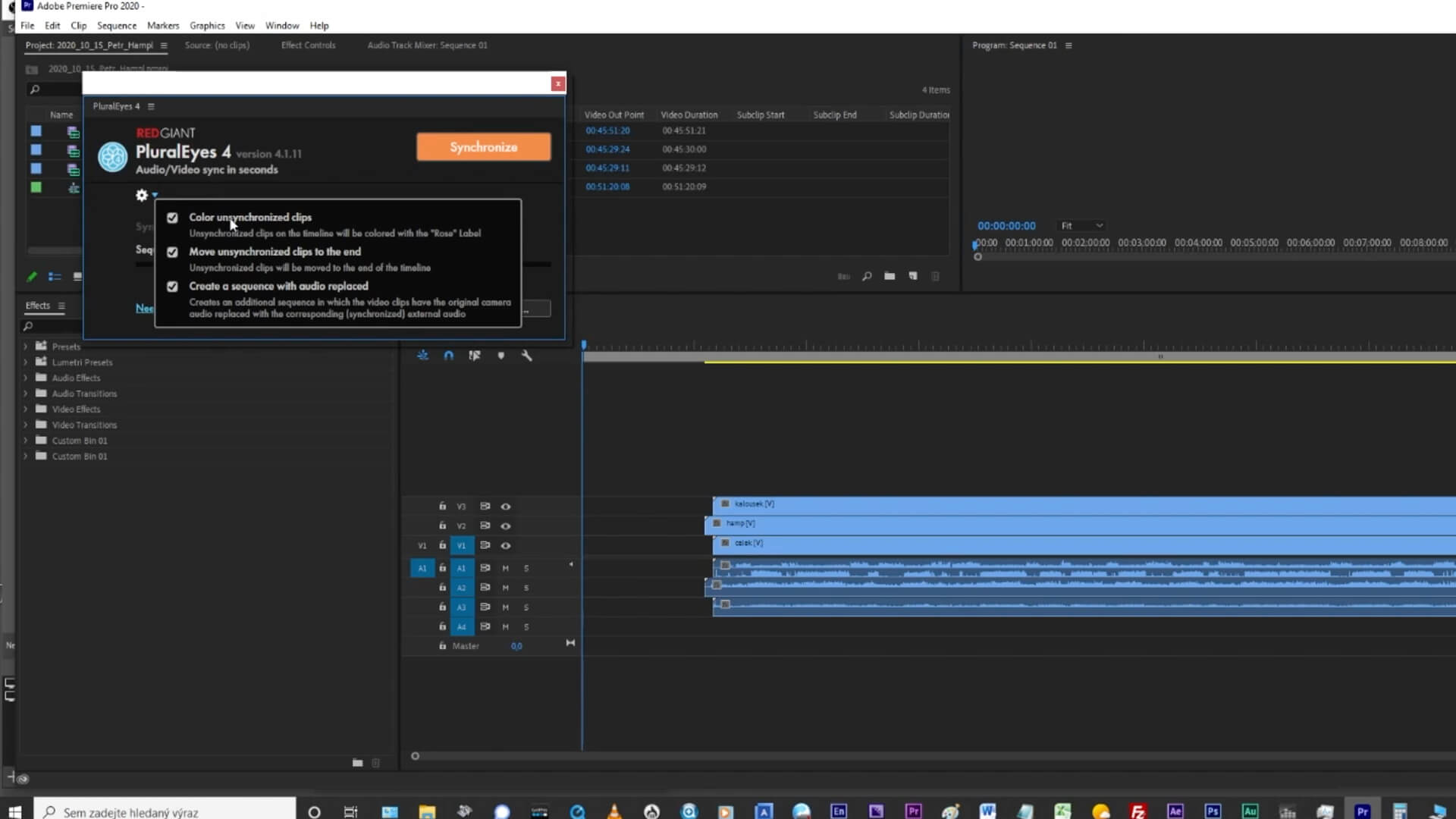1456x819 pixels.
Task: Open Program monitor panel menu
Action: click(1068, 45)
